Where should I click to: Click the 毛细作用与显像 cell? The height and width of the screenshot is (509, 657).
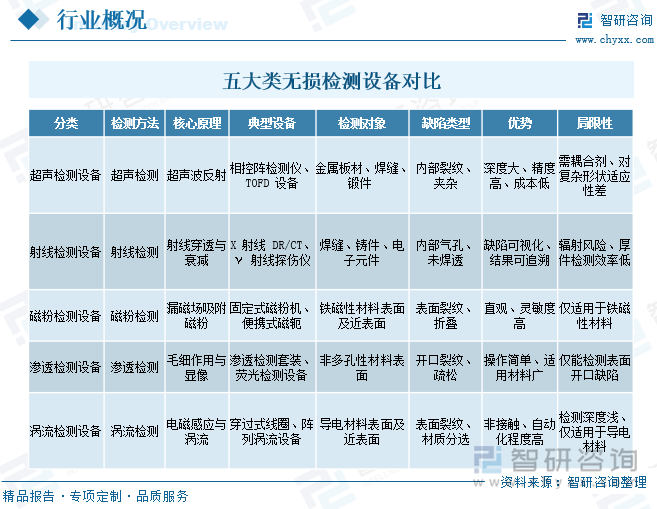[197, 367]
